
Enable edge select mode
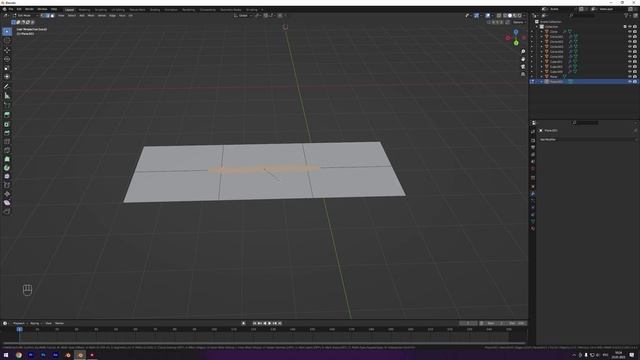[47, 16]
